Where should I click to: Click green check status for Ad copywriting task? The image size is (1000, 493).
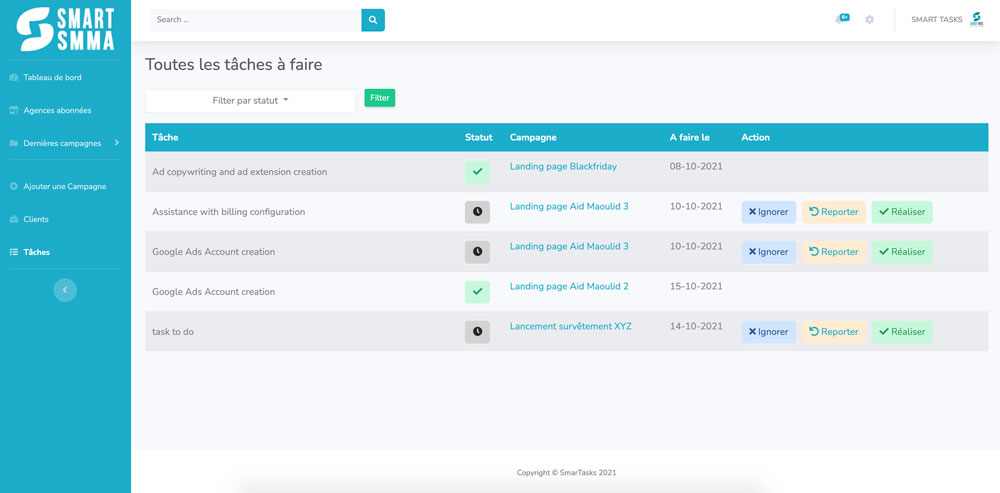pos(477,172)
